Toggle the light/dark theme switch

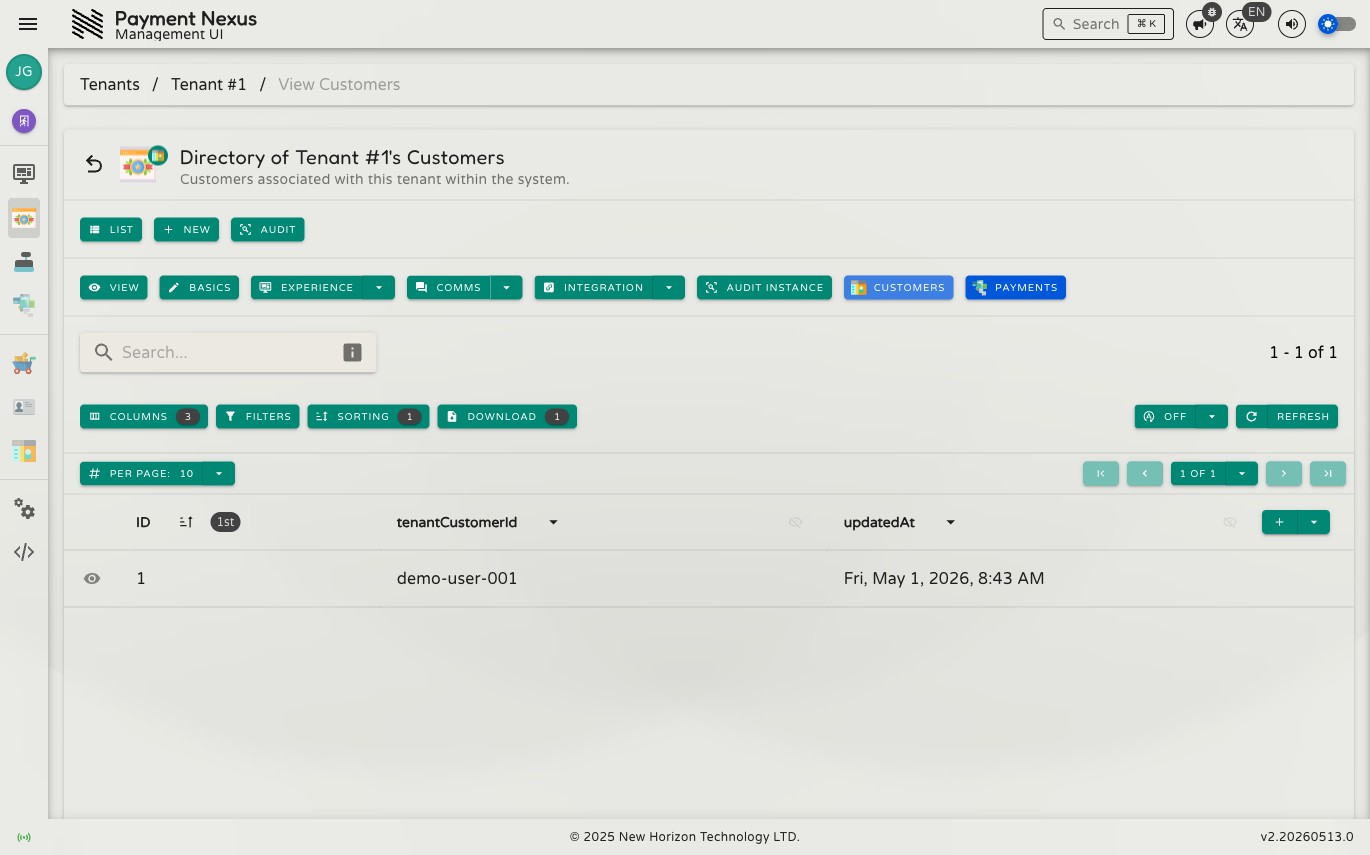pos(1337,24)
